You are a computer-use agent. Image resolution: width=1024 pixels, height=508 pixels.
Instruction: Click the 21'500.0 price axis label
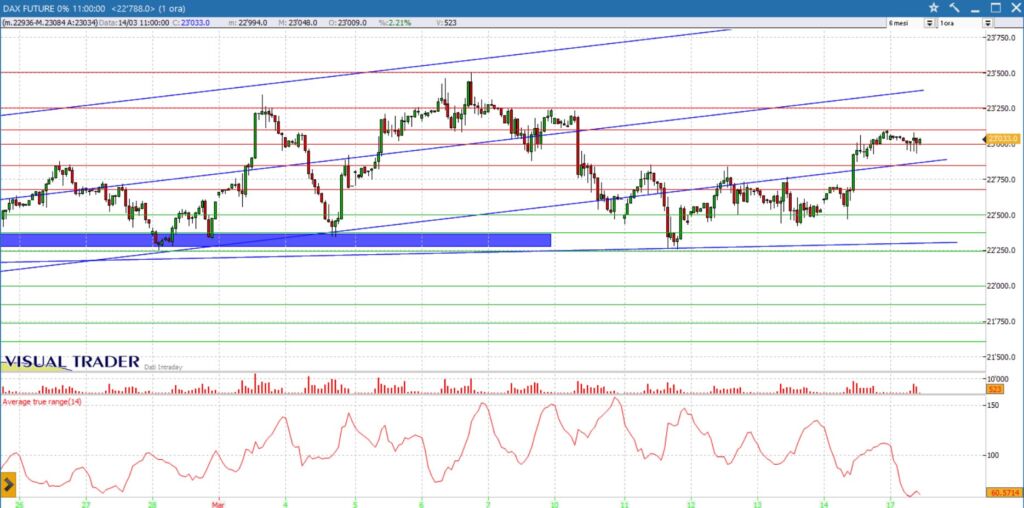tap(1000, 357)
